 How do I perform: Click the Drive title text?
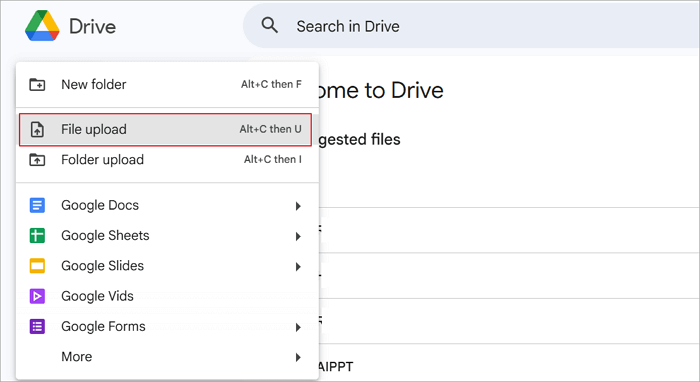(x=92, y=27)
